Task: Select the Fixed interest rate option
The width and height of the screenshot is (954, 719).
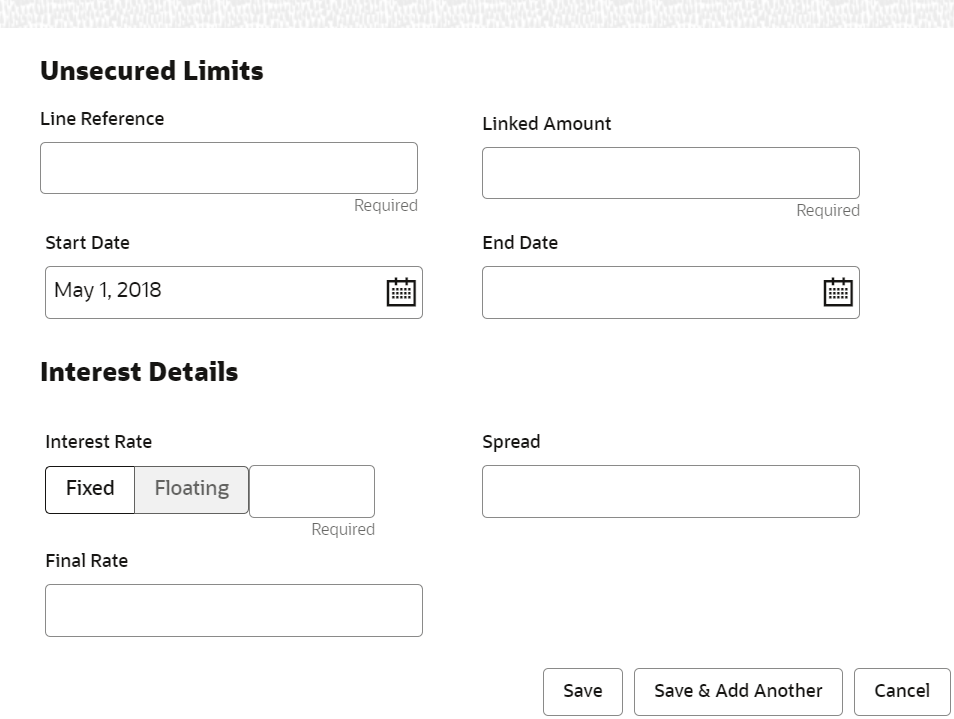Action: pos(90,489)
